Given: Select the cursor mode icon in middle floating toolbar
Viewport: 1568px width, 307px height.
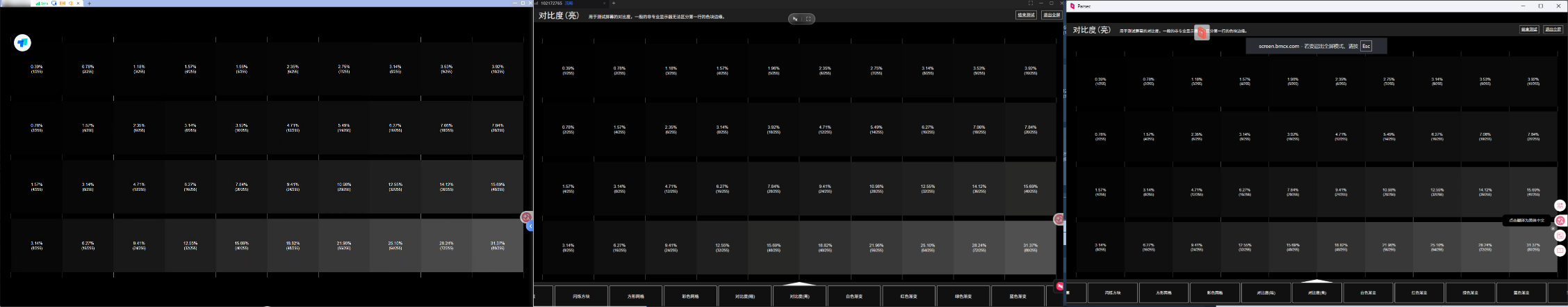Looking at the screenshot, I should [x=795, y=19].
